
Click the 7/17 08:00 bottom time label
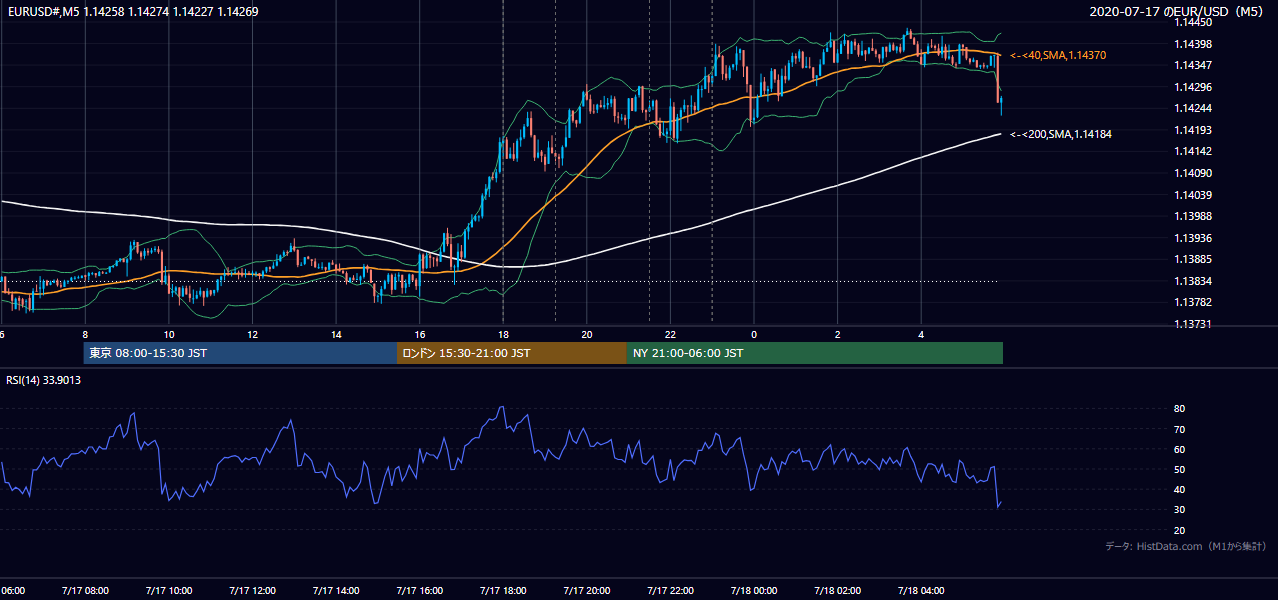coord(84,591)
